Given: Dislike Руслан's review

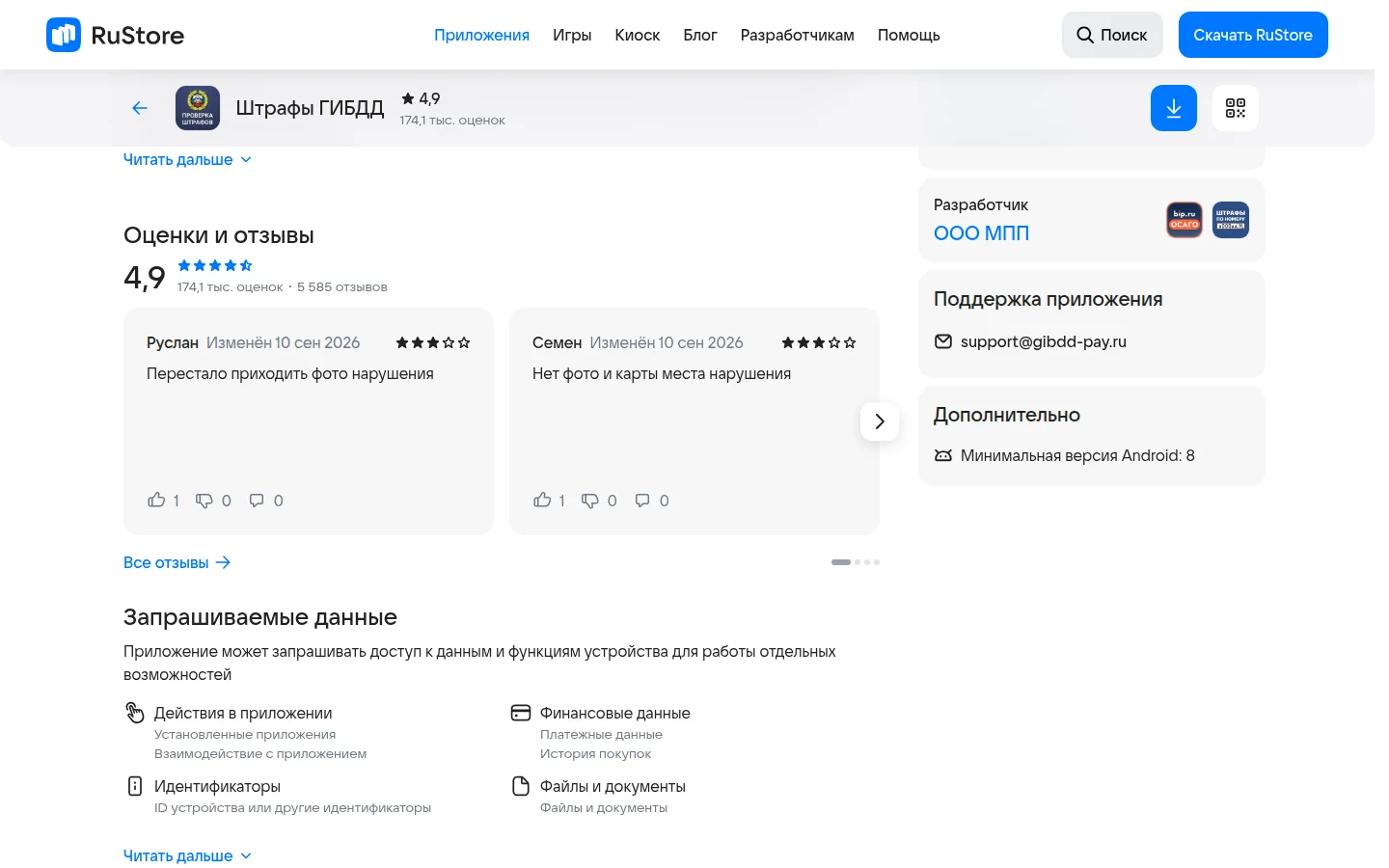Looking at the screenshot, I should coord(204,501).
